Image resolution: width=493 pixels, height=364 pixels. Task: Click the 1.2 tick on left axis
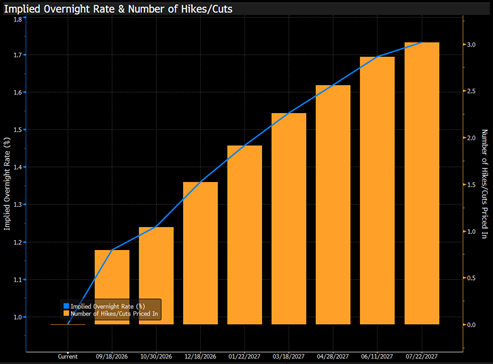pos(18,242)
